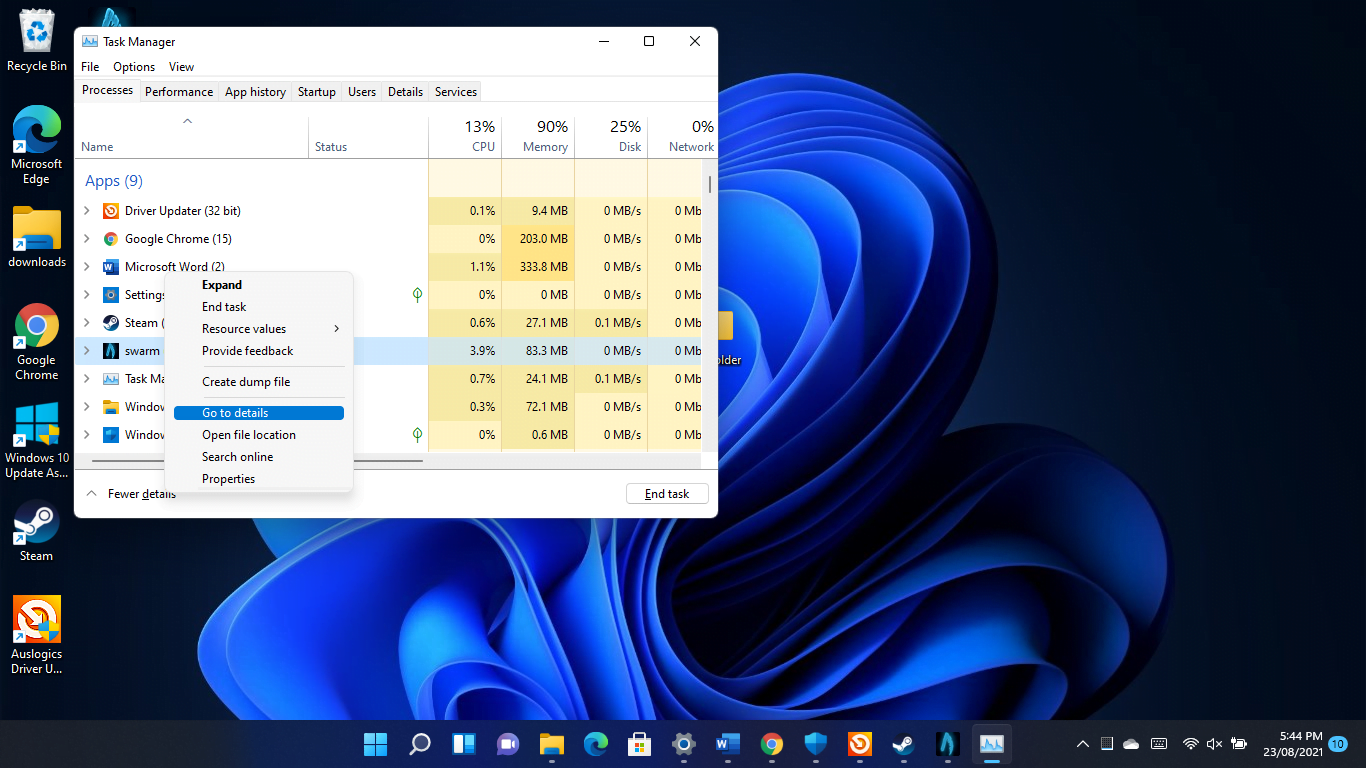Choose Open file location from the context menu
1366x768 pixels.
click(x=249, y=434)
